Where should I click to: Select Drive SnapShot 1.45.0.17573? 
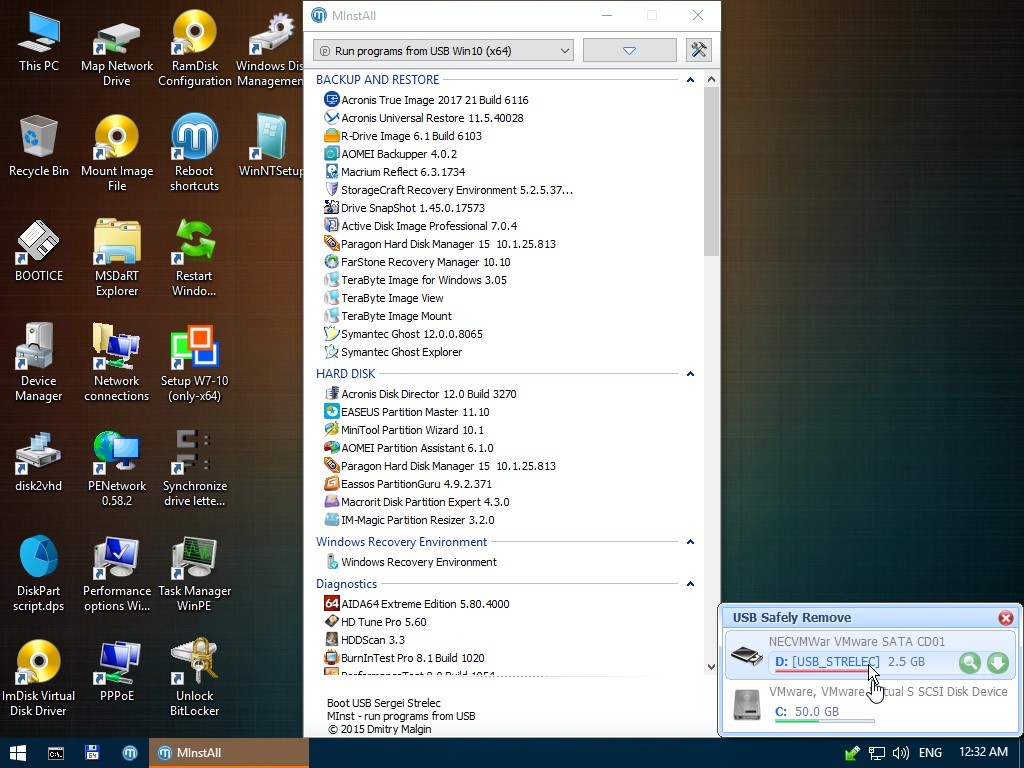click(x=405, y=208)
